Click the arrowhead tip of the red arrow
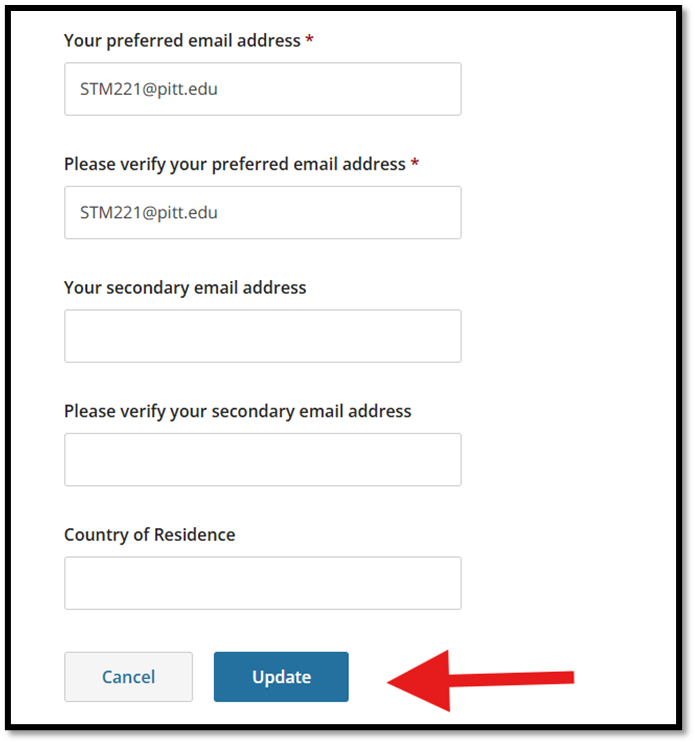 click(391, 684)
